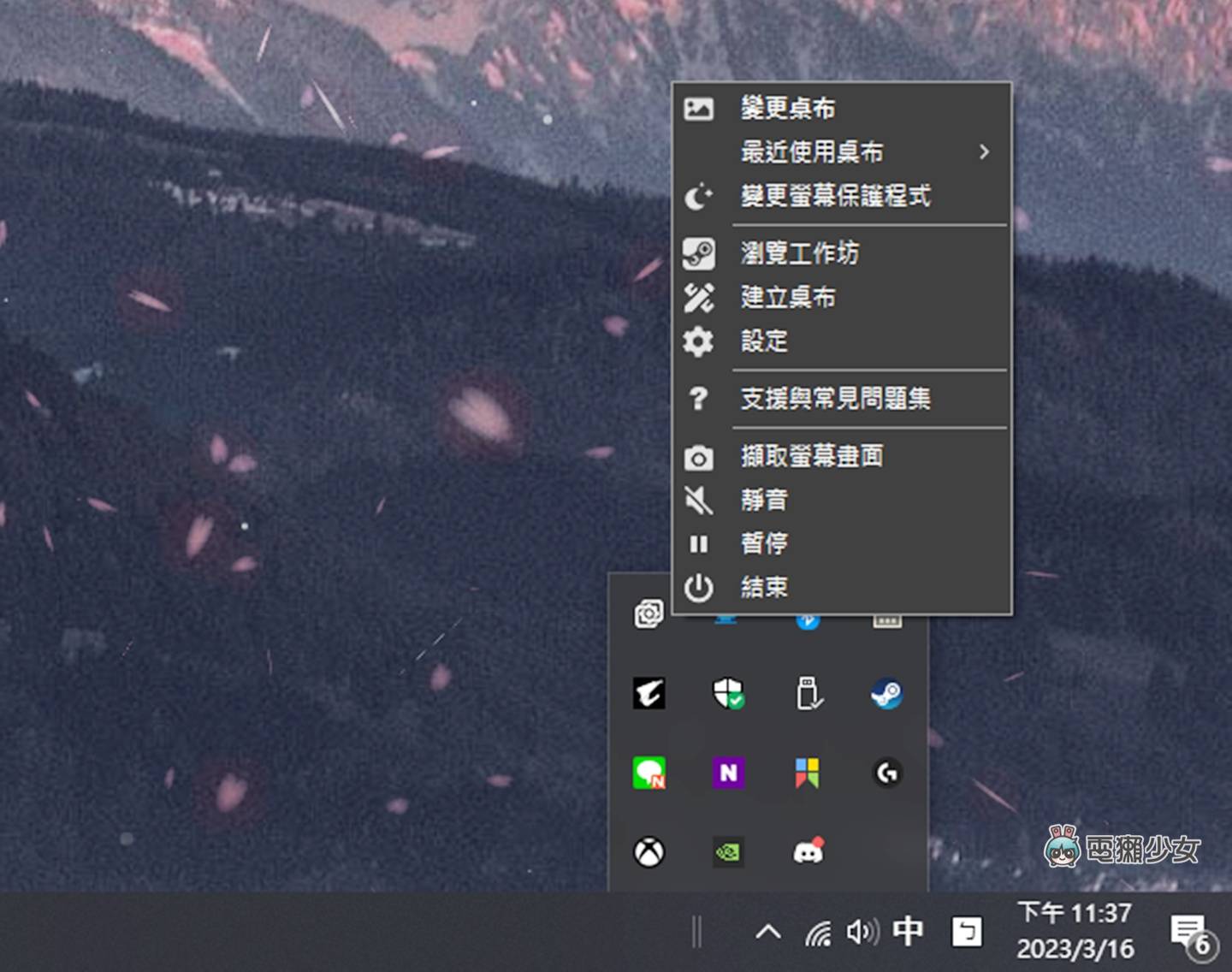Toggle 暫停 to pause the wallpaper
This screenshot has width=1232, height=972.
[x=762, y=544]
